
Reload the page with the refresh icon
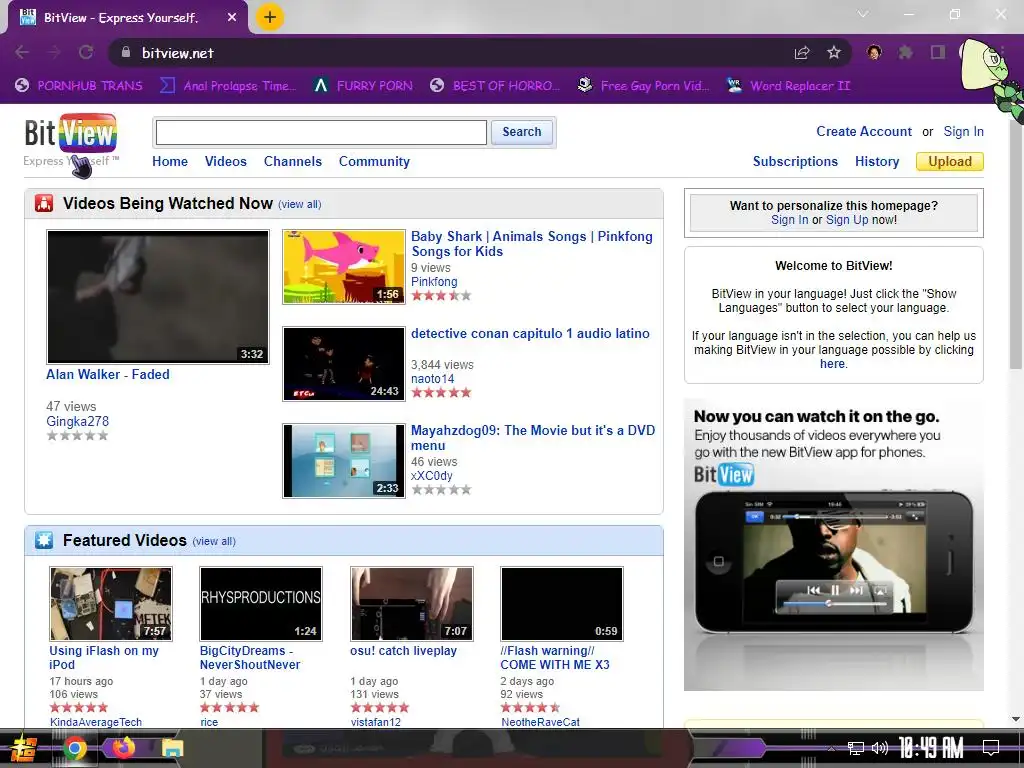[x=86, y=52]
